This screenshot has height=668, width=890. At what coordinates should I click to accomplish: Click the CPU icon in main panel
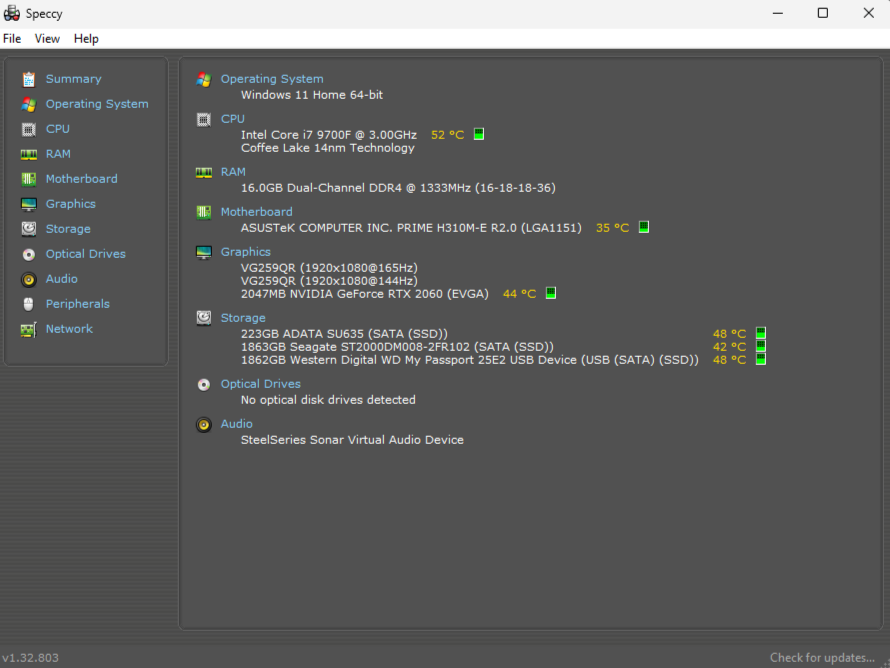(x=204, y=119)
